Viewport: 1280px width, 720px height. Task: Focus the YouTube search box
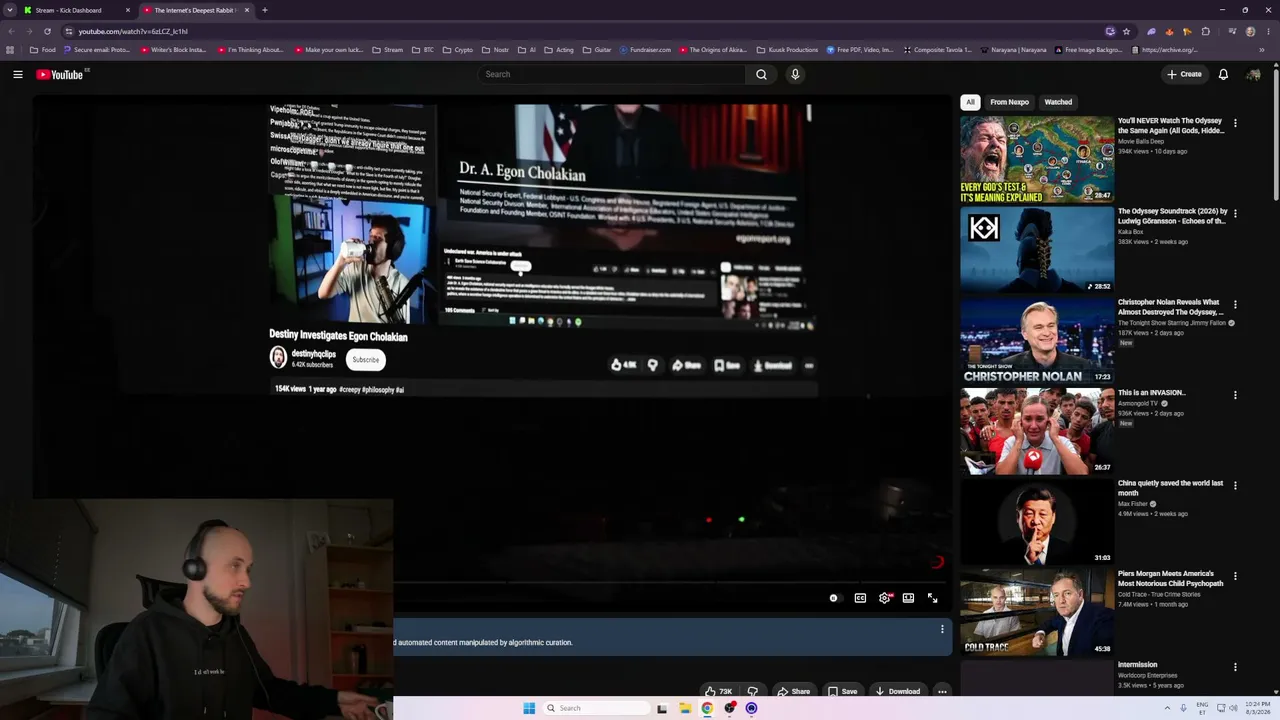611,74
